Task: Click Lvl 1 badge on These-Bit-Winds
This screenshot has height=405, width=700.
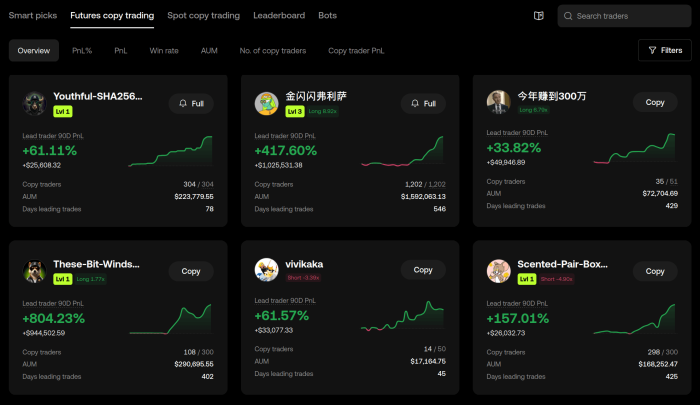Action: pos(63,279)
